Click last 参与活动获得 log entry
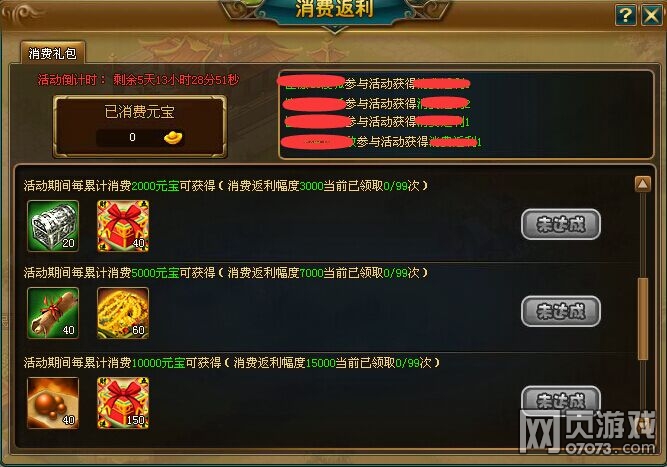 pos(382,142)
